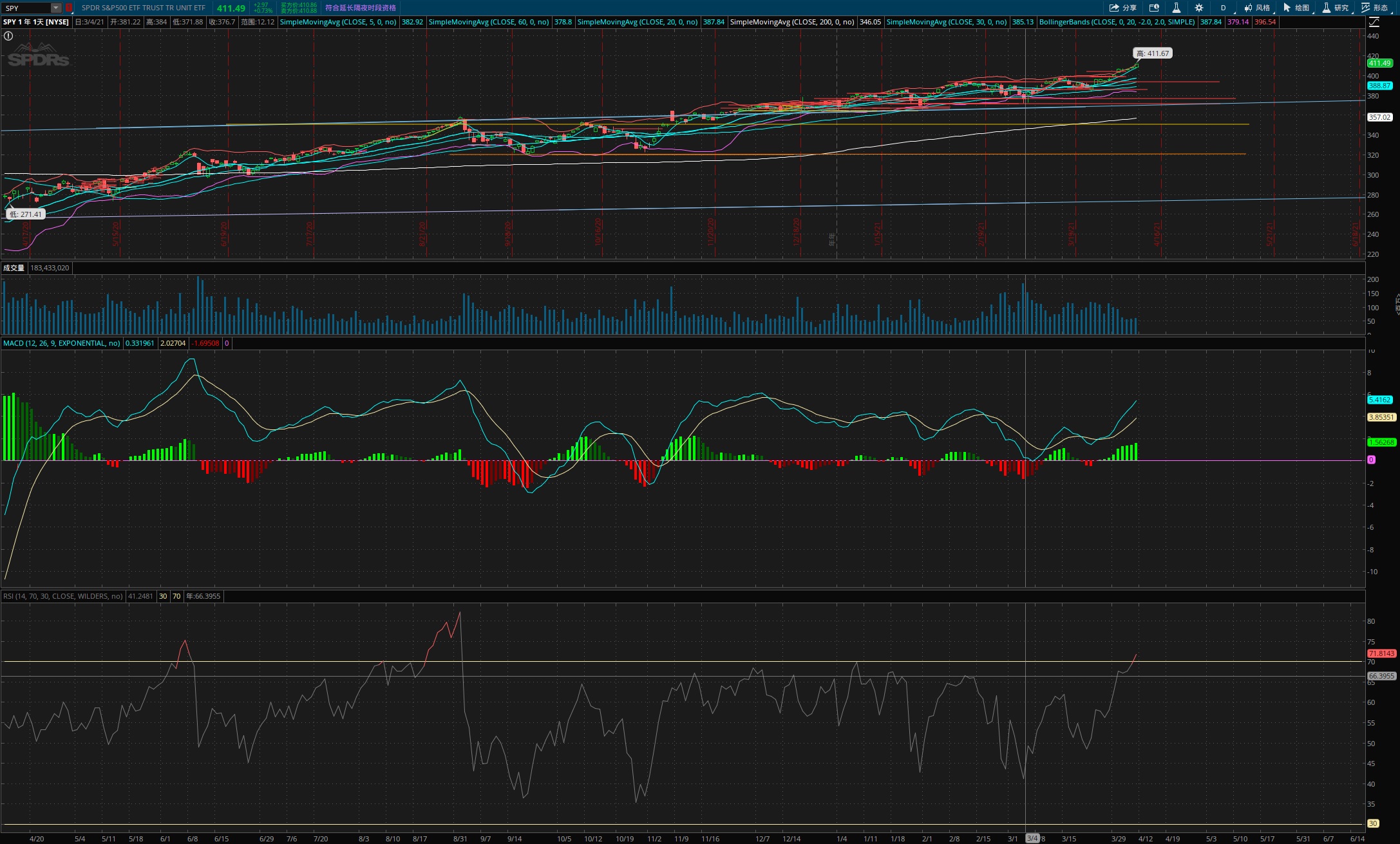Click RSI header value 41.2481

coord(141,596)
